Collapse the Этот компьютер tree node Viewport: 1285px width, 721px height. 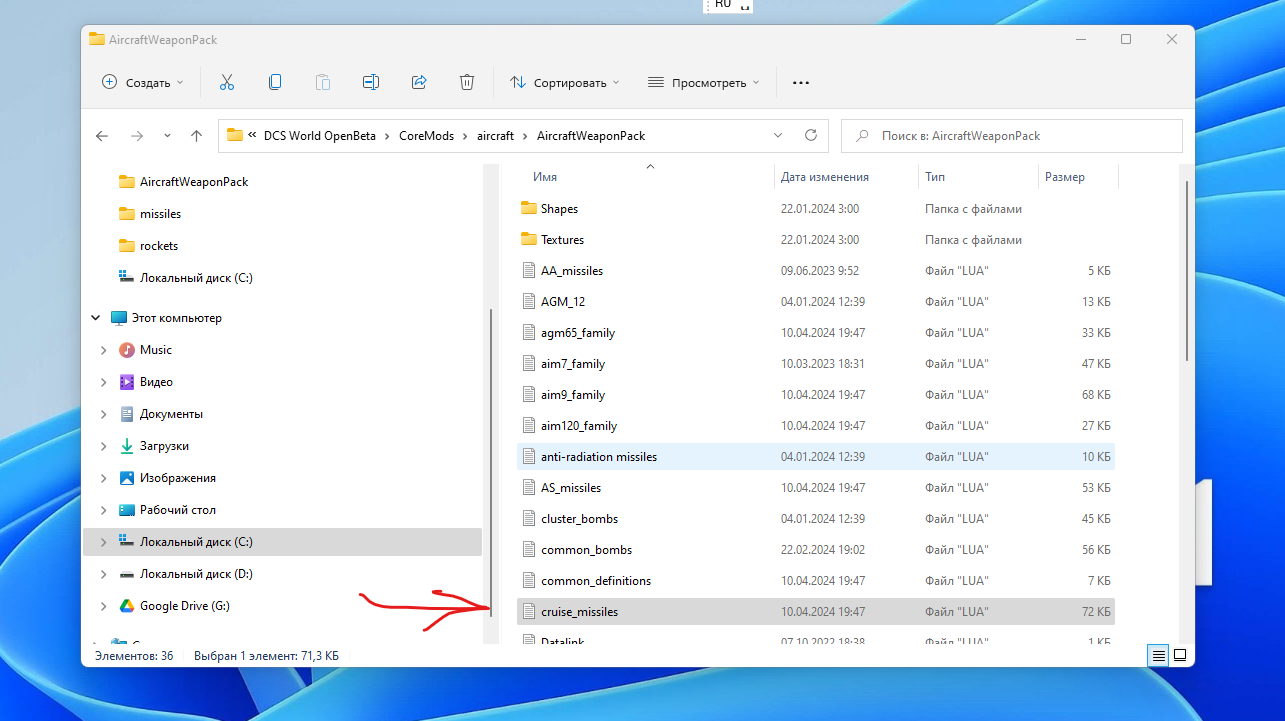point(96,318)
